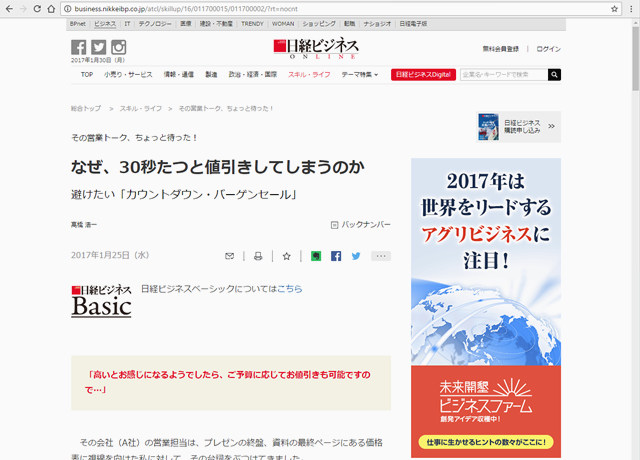The height and width of the screenshot is (460, 640).
Task: Open the Twitter icon in site header
Action: point(98,47)
